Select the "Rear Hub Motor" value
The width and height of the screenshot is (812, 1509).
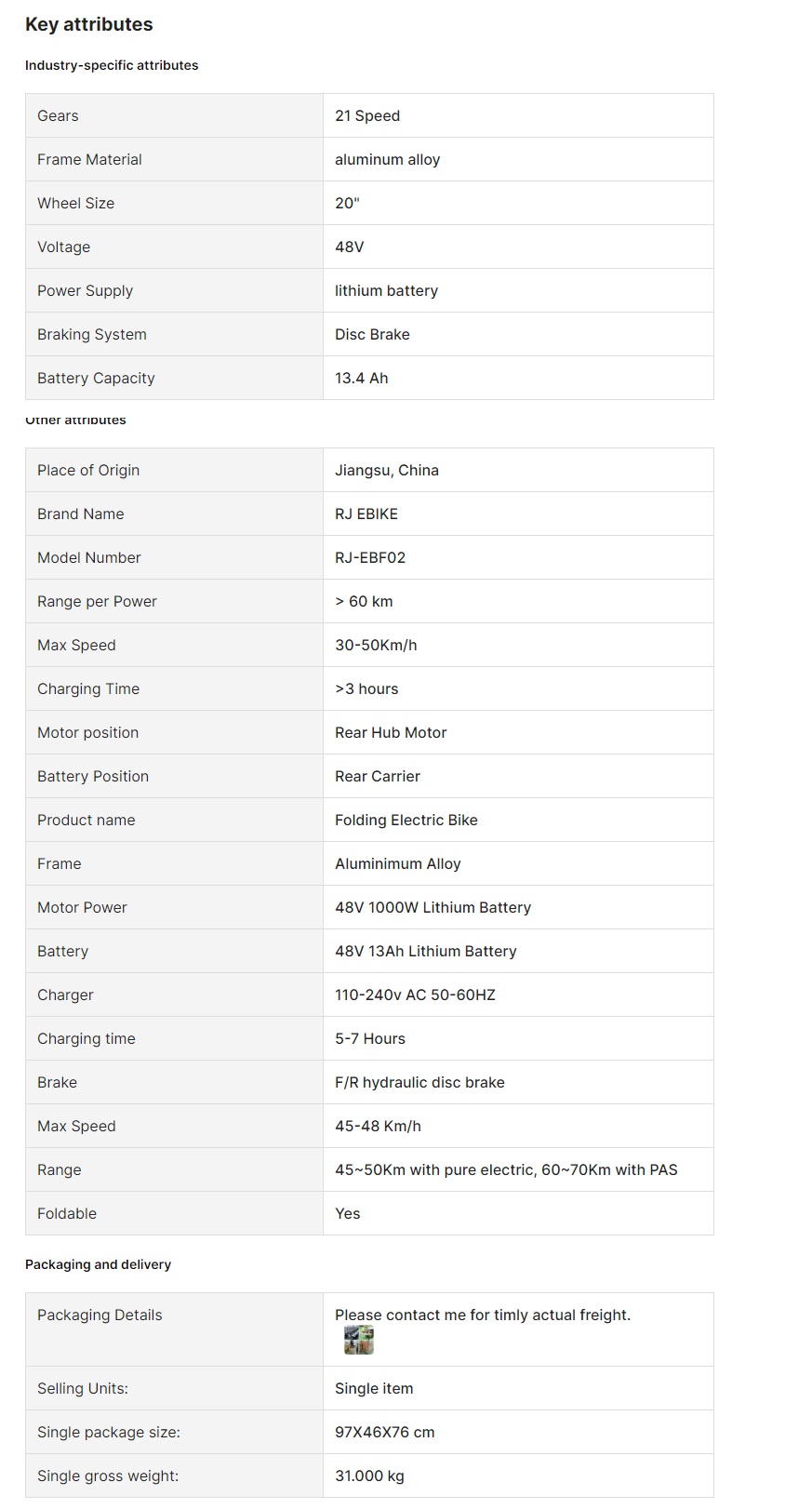(x=391, y=733)
